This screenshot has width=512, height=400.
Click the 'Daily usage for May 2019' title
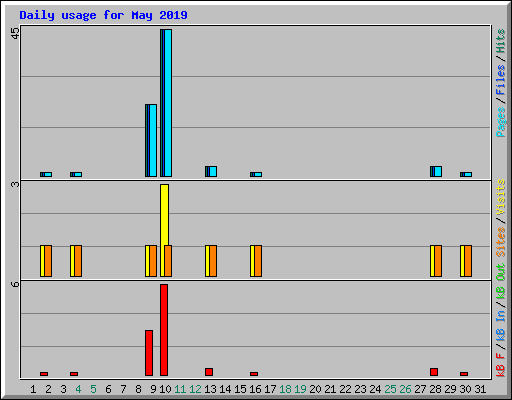coord(103,15)
